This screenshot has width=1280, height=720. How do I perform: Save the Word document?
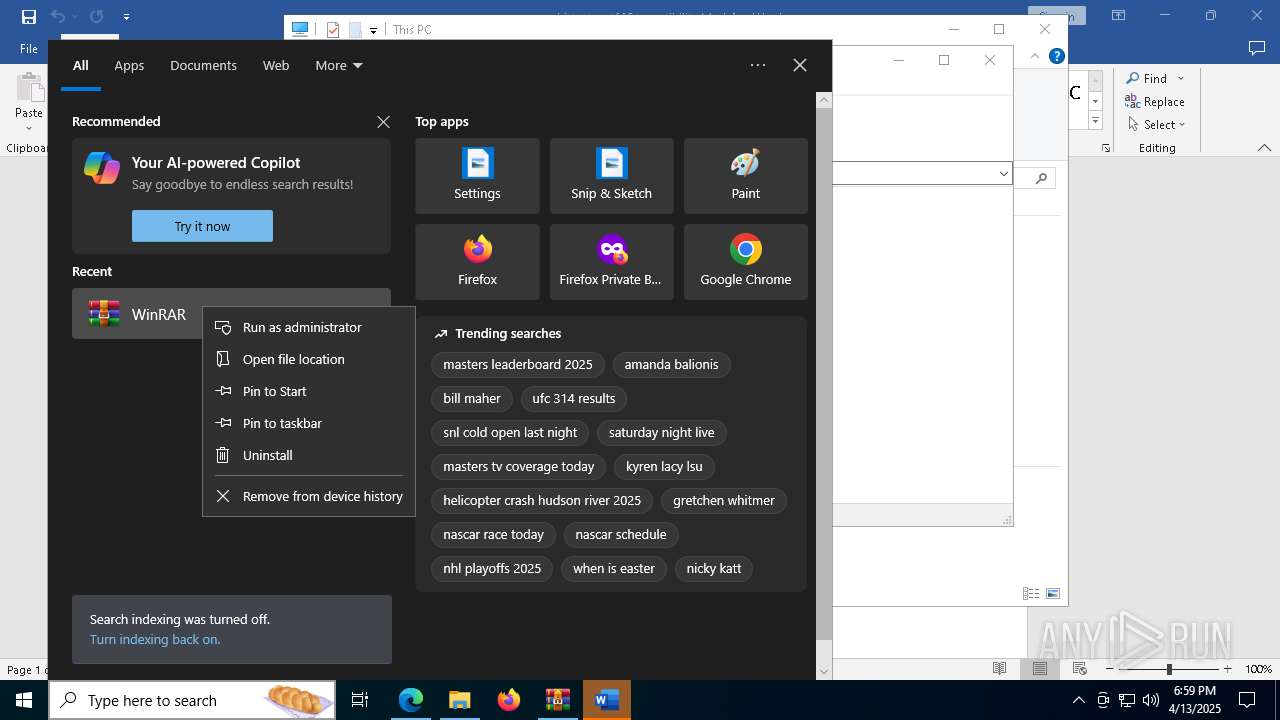coord(29,16)
